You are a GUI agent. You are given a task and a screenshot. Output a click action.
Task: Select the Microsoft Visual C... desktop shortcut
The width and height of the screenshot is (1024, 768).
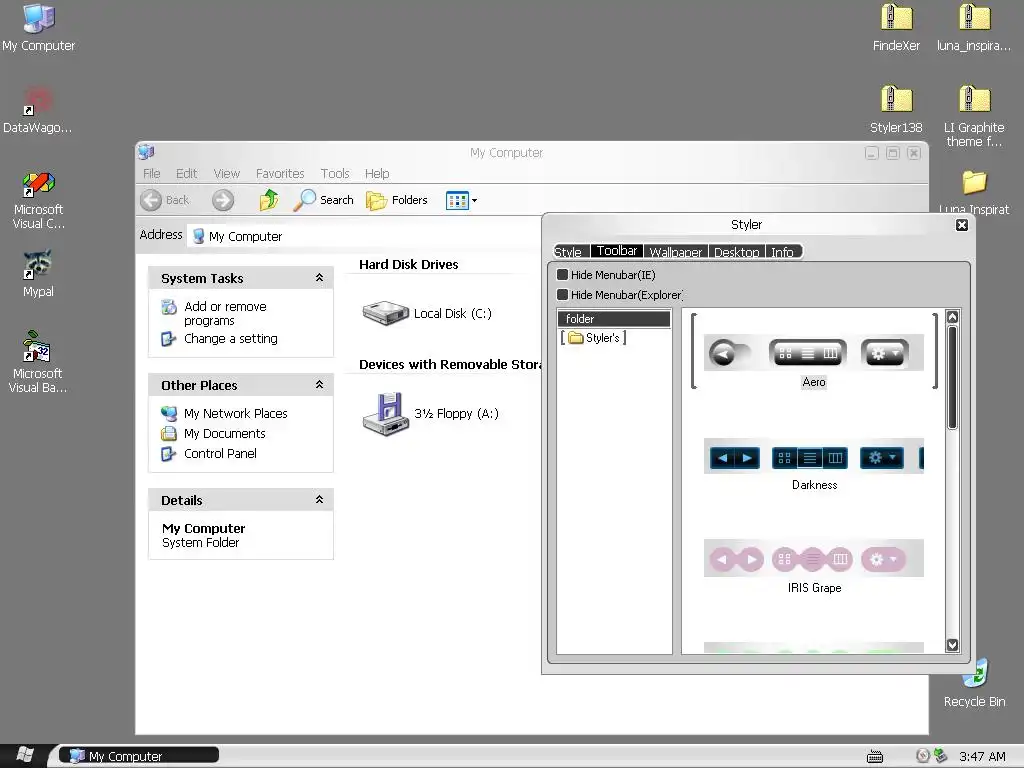pos(39,200)
